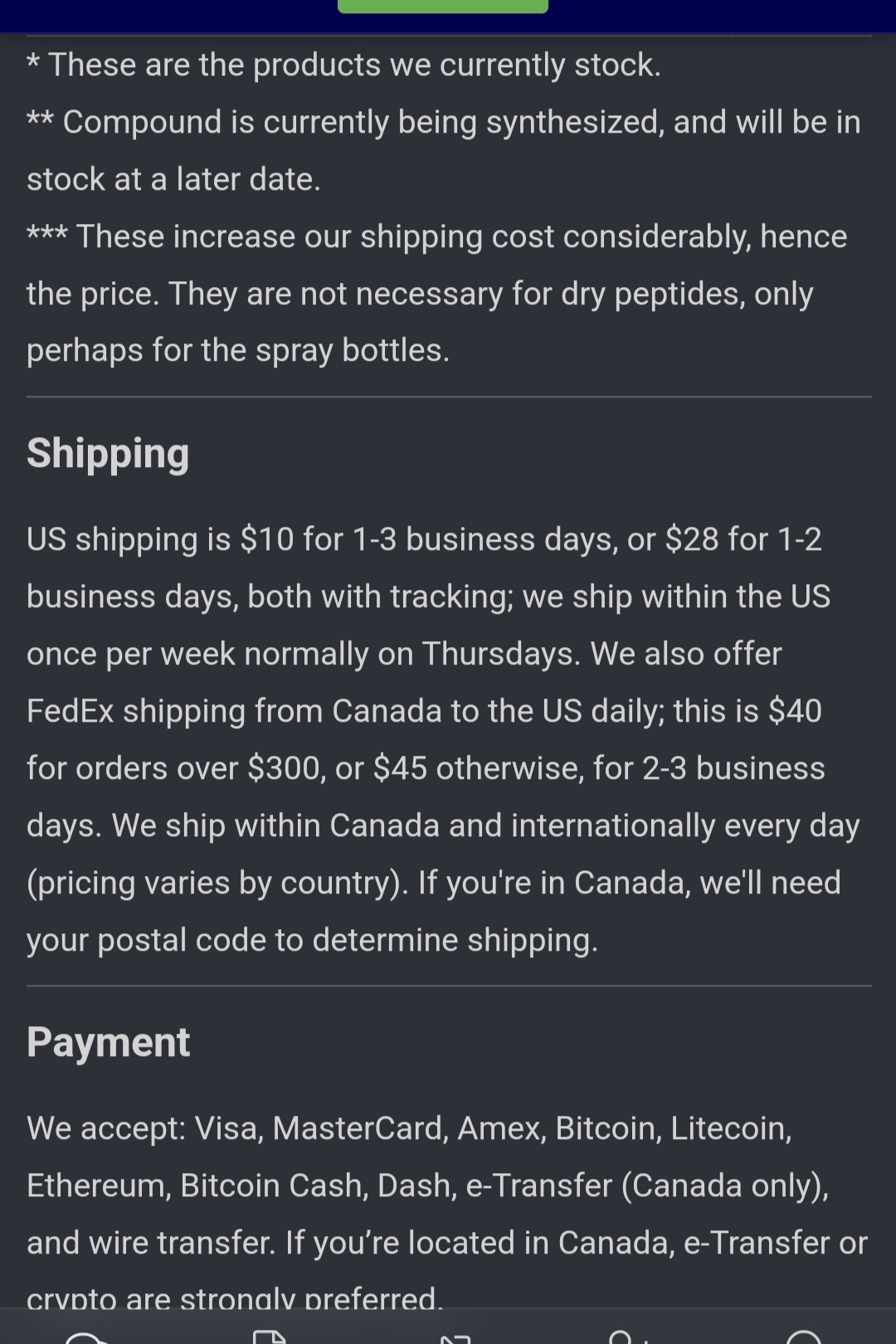Tap the 'and wire transfer' line

click(x=446, y=1244)
